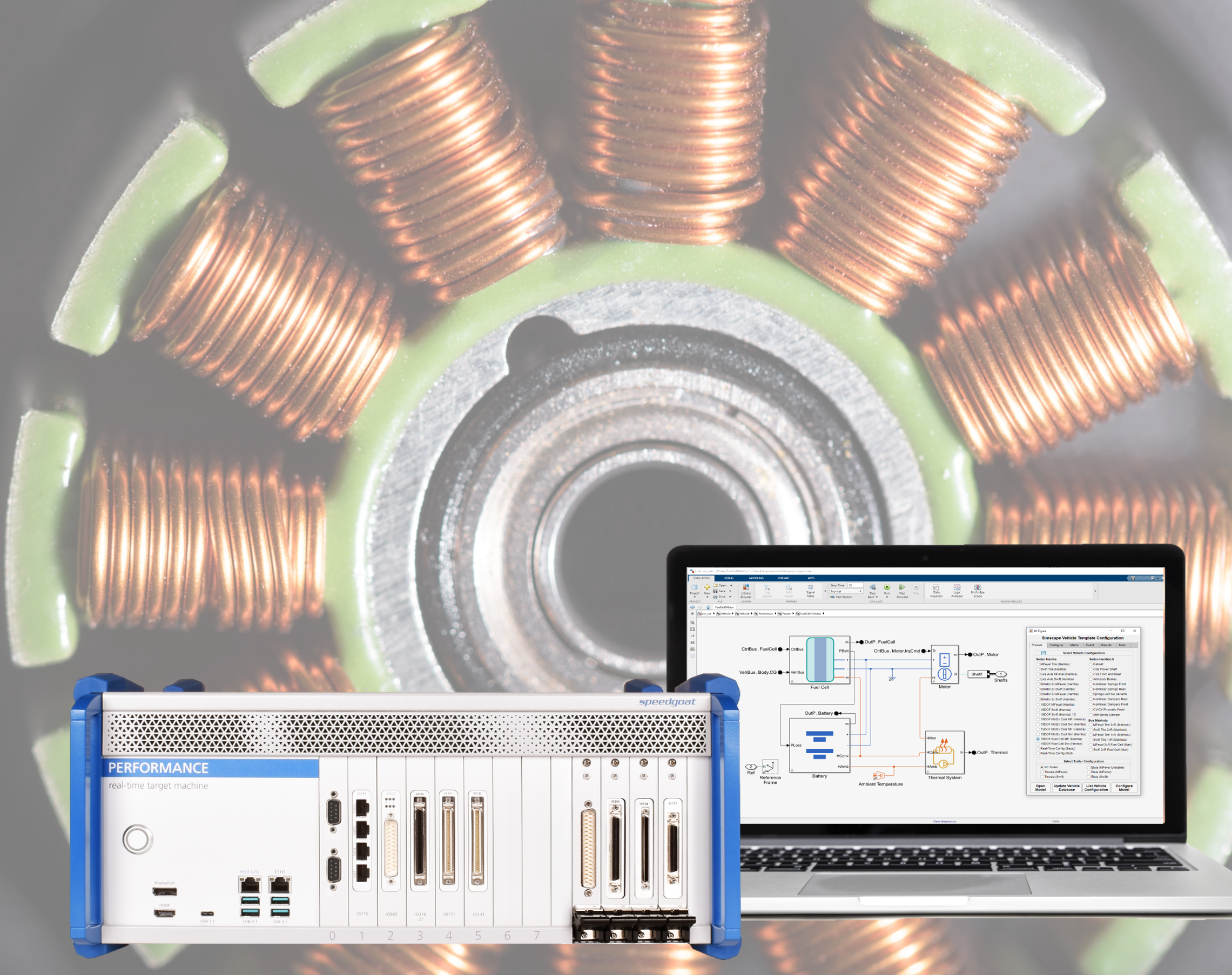Click the Step Back control
1232x975 pixels.
coord(873,588)
